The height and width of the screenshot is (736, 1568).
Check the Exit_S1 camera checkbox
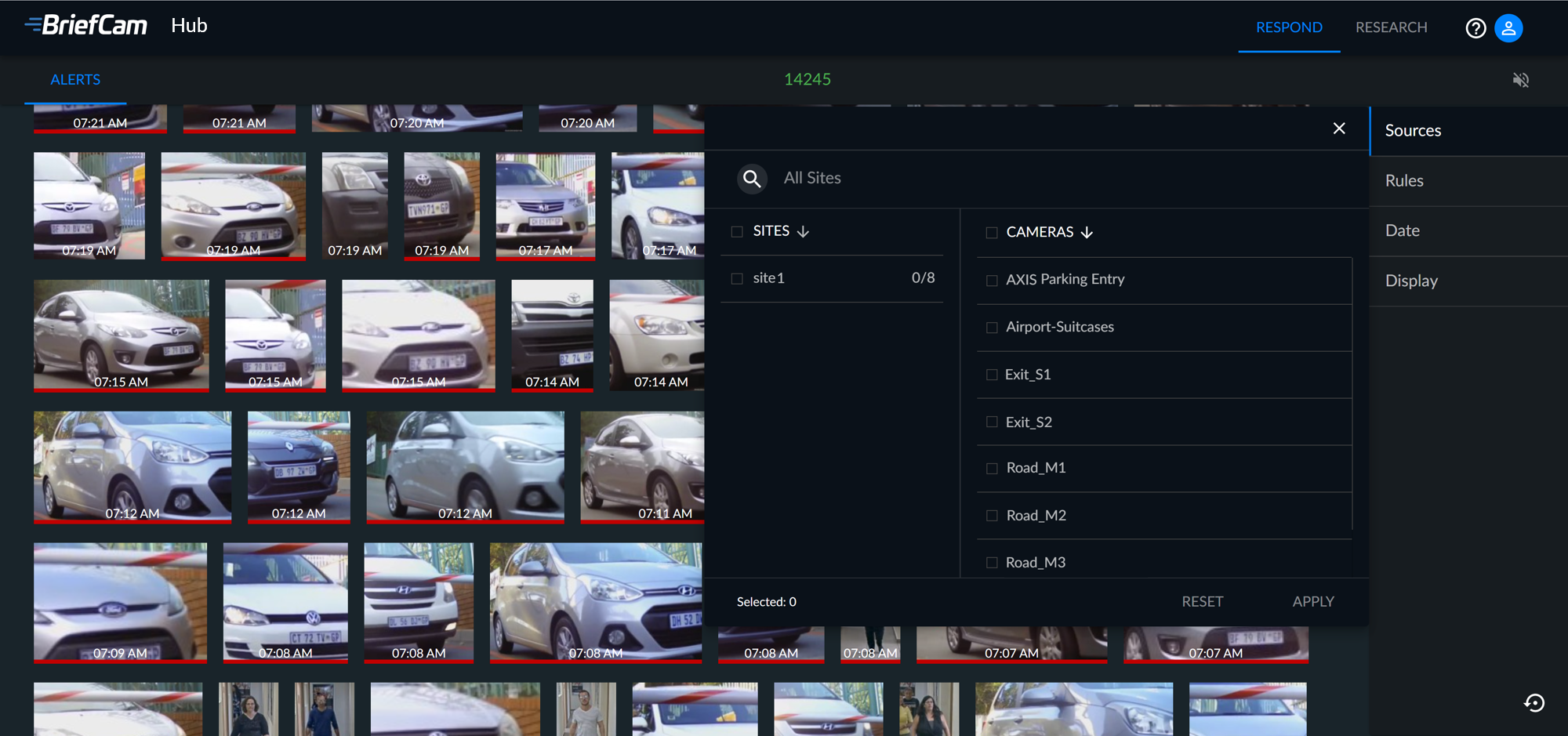coord(992,375)
